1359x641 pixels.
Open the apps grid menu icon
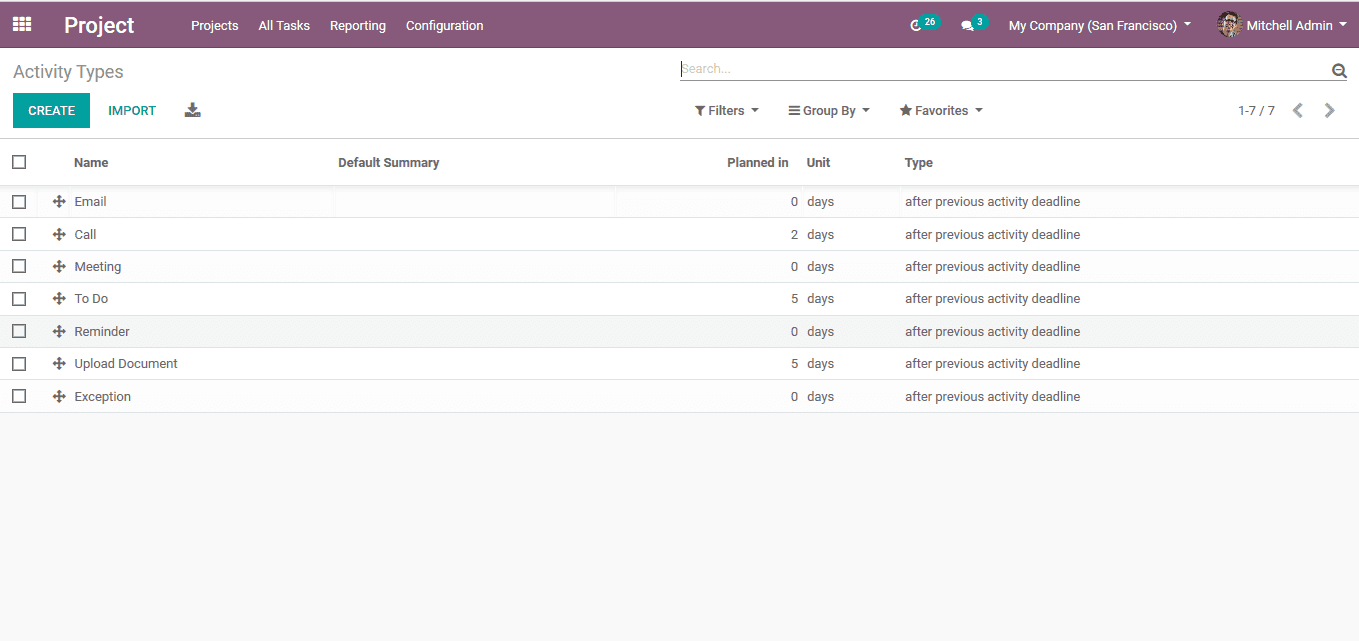pyautogui.click(x=22, y=24)
